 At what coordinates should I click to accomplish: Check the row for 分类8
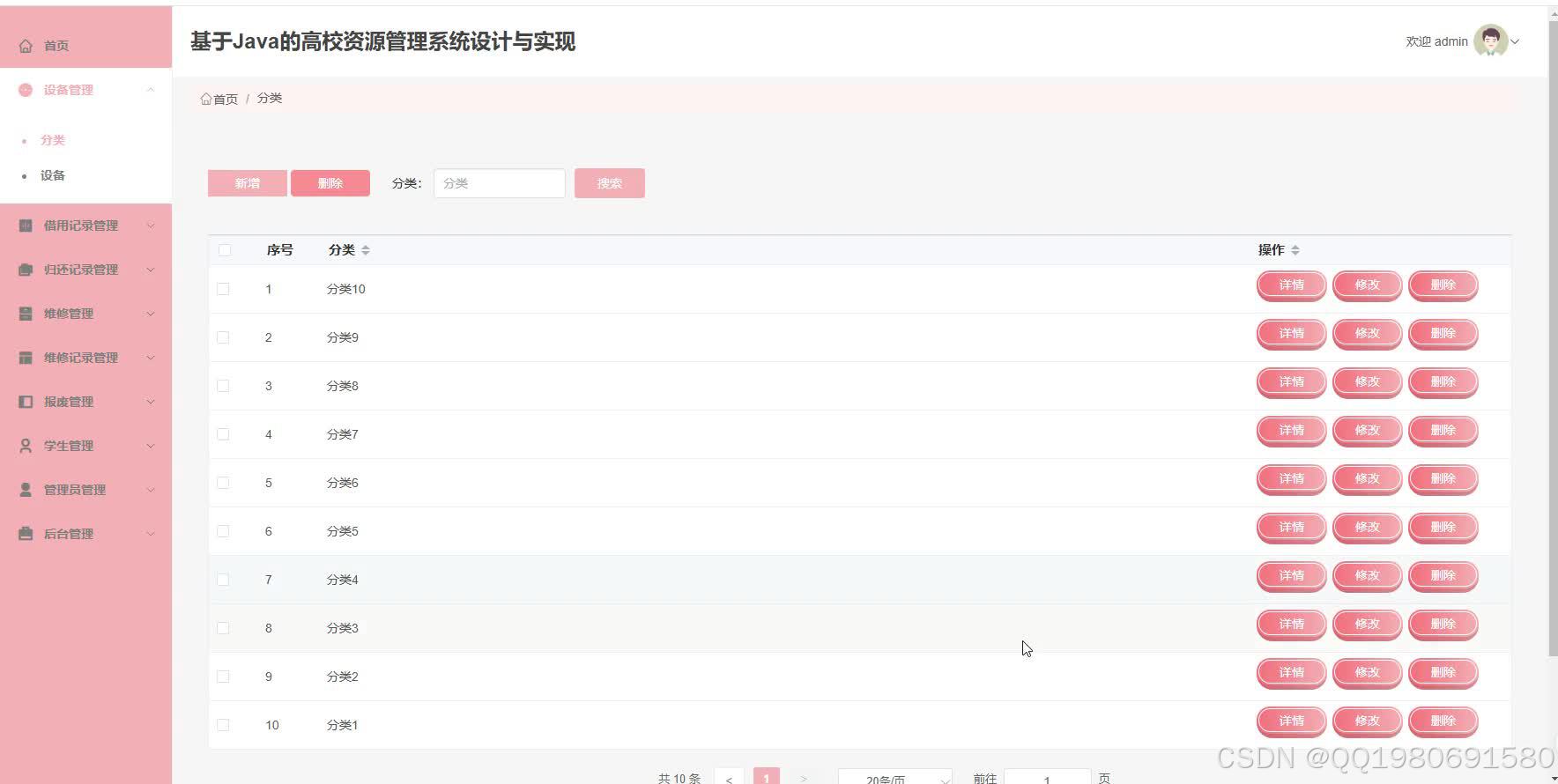tap(223, 386)
